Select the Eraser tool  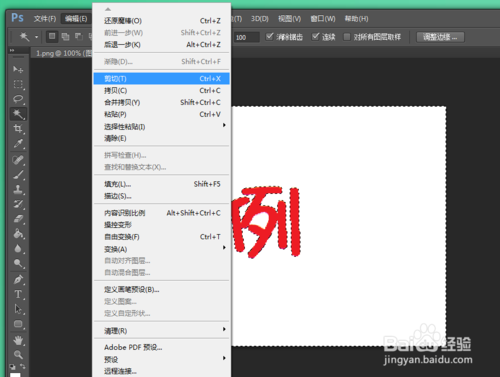coord(18,219)
